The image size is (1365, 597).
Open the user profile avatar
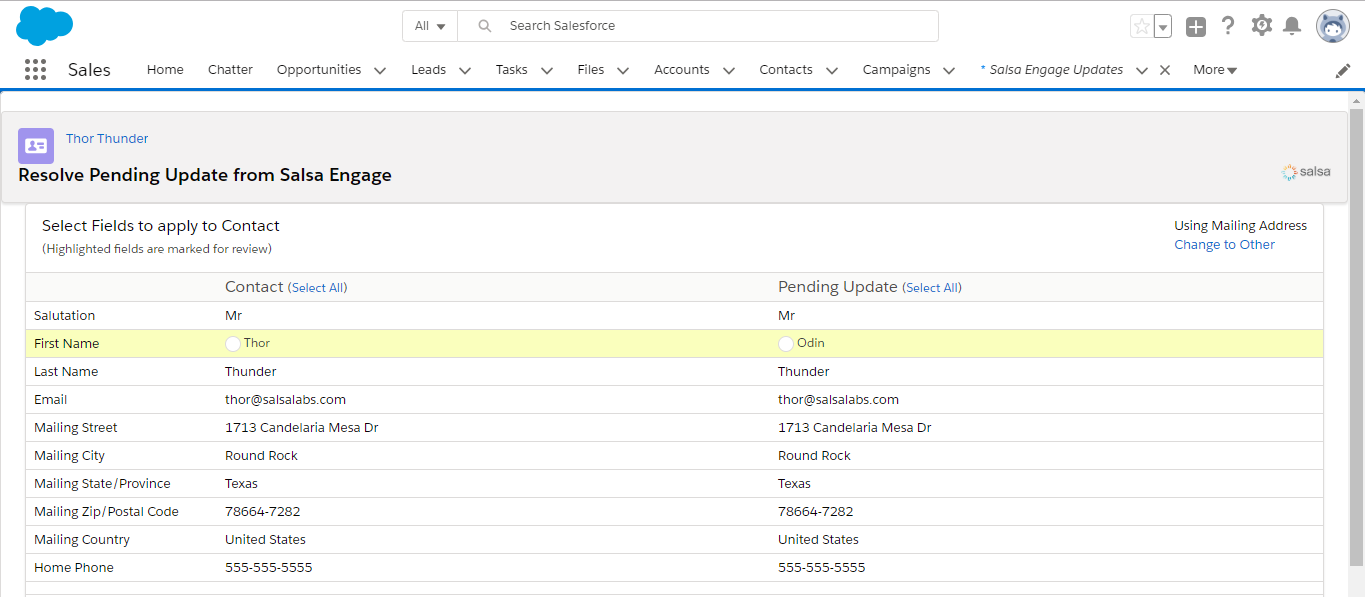click(x=1333, y=26)
